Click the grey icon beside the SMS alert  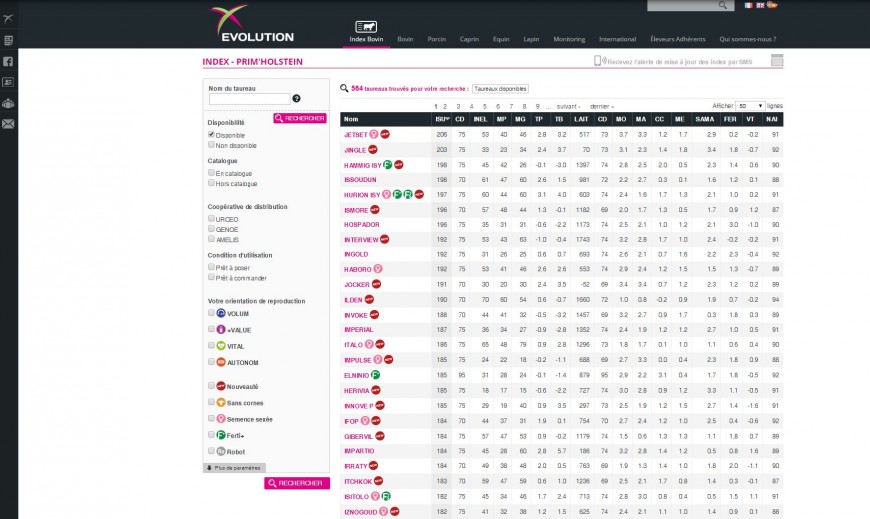777,61
